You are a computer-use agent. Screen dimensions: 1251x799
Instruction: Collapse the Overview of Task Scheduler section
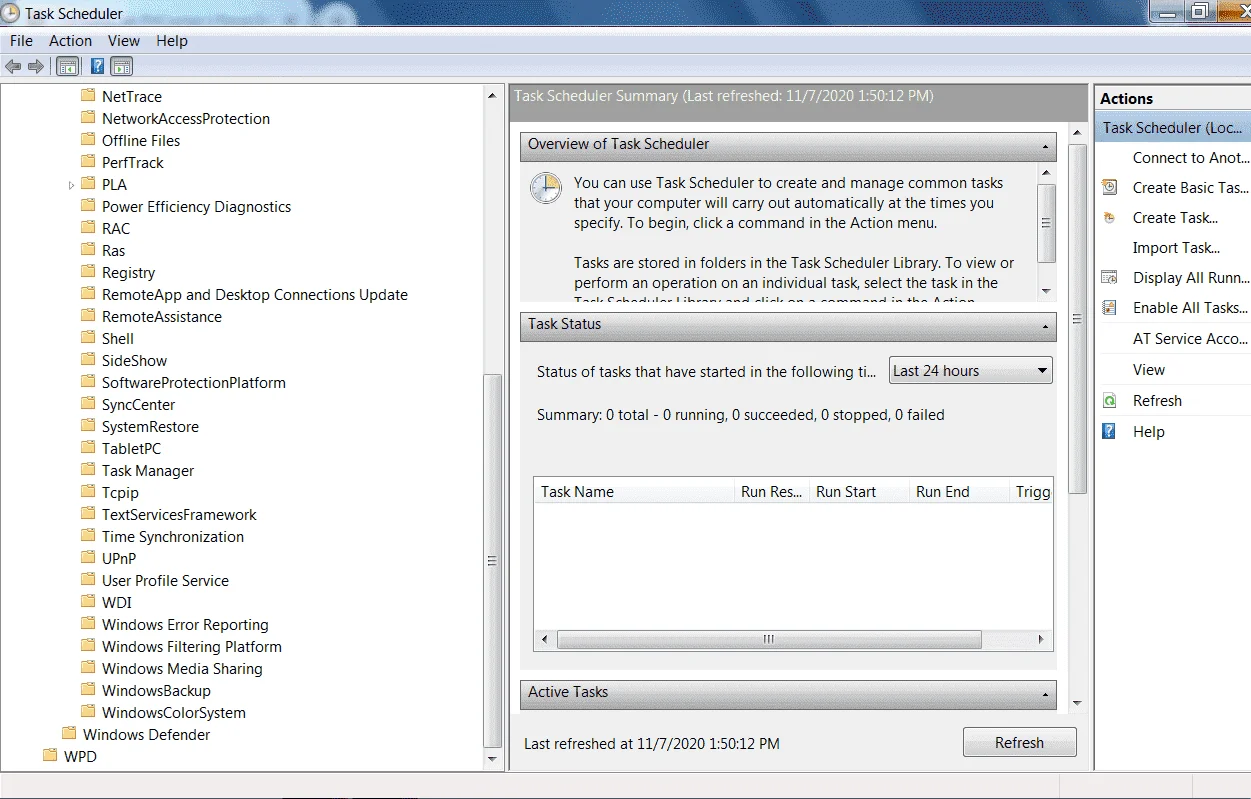1045,145
